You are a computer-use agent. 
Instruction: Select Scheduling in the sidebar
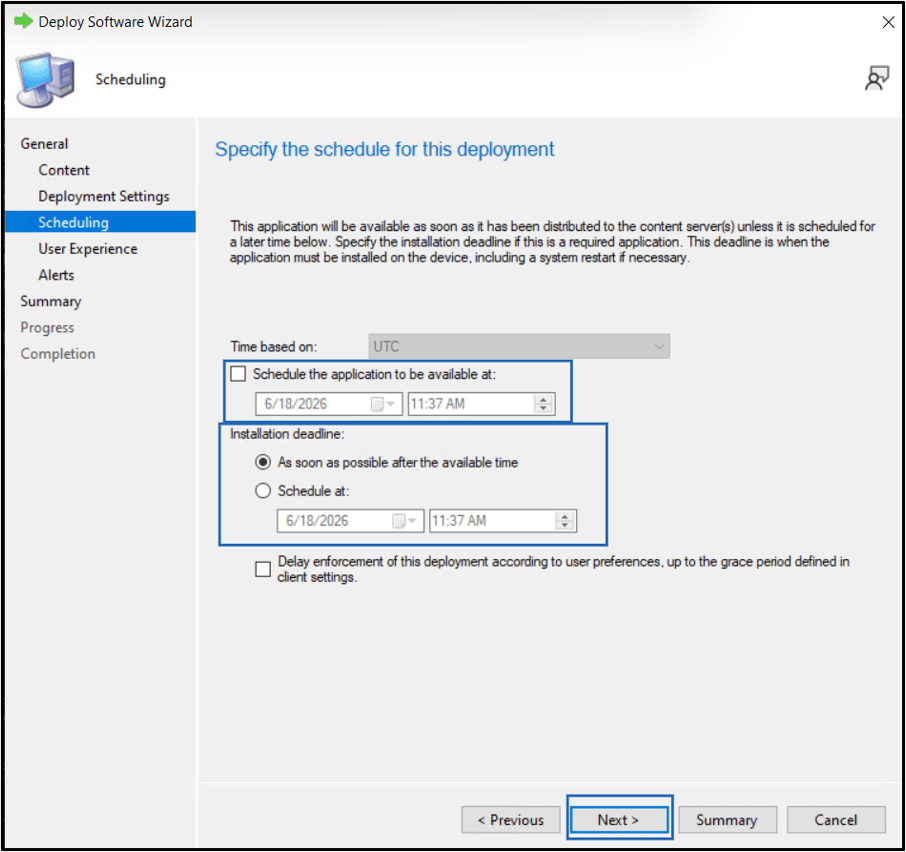pos(101,222)
